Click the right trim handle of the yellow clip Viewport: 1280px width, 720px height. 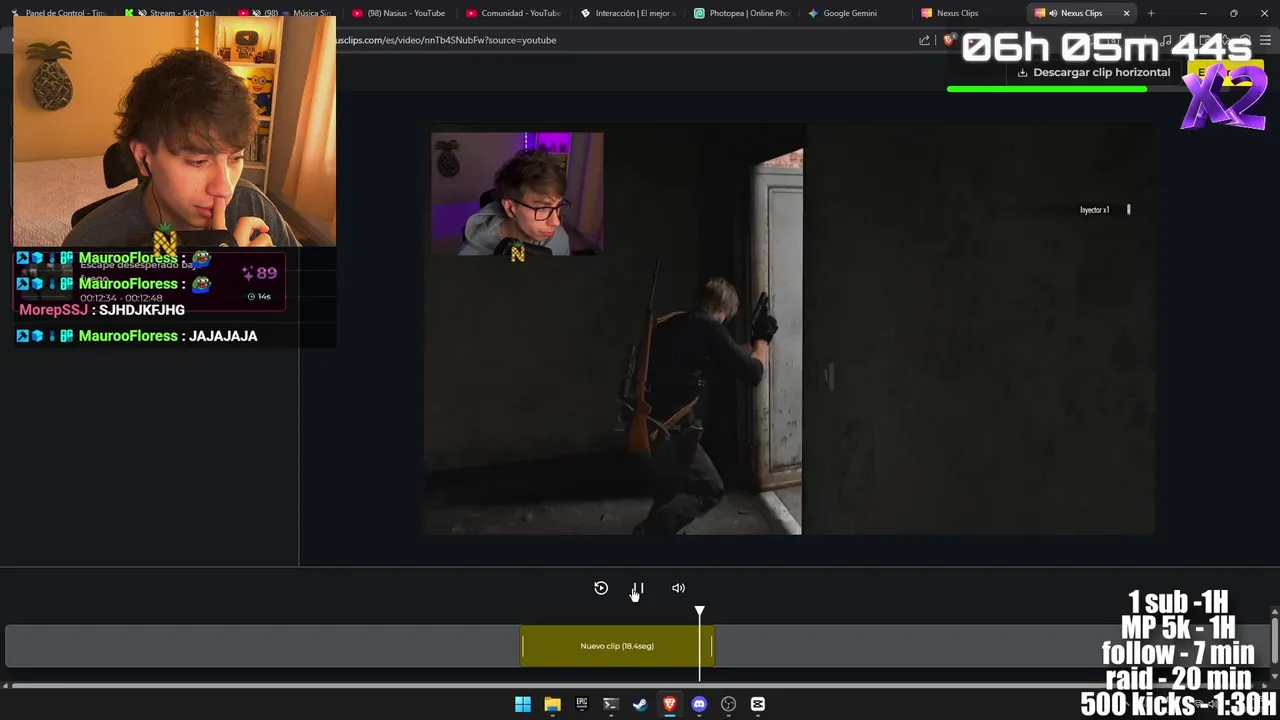point(712,646)
